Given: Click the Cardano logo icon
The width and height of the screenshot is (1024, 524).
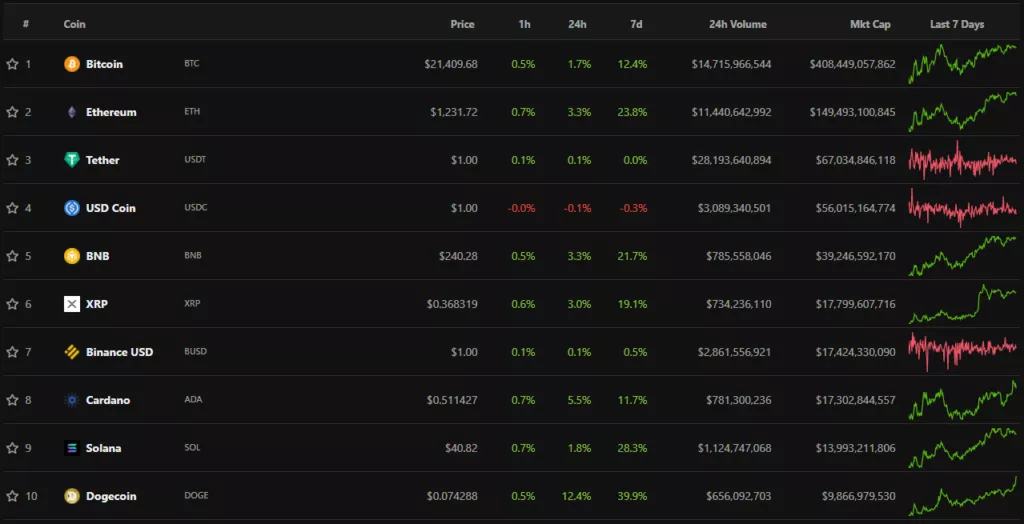Looking at the screenshot, I should click(72, 400).
